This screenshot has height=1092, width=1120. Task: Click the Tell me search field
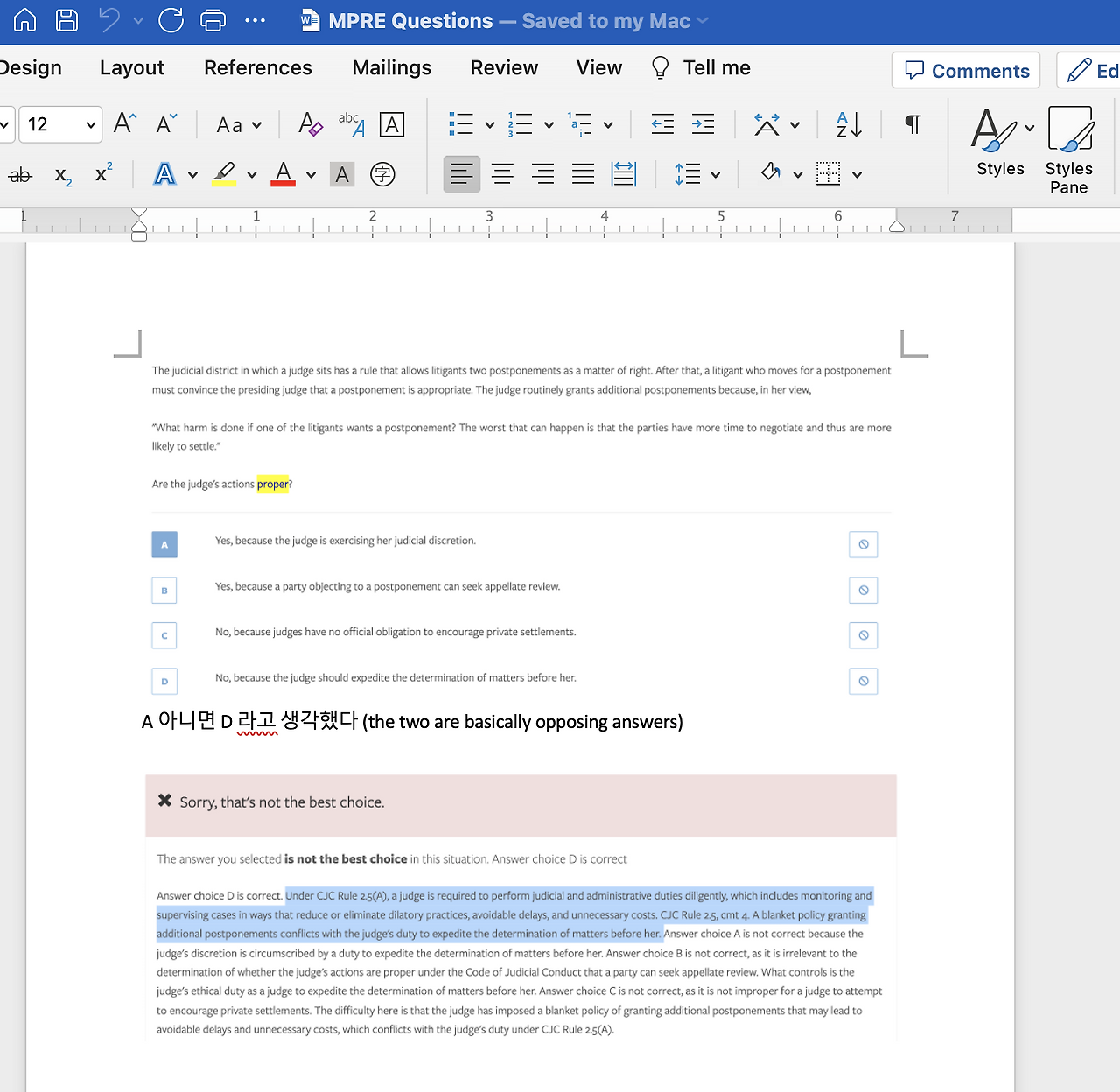(x=716, y=68)
